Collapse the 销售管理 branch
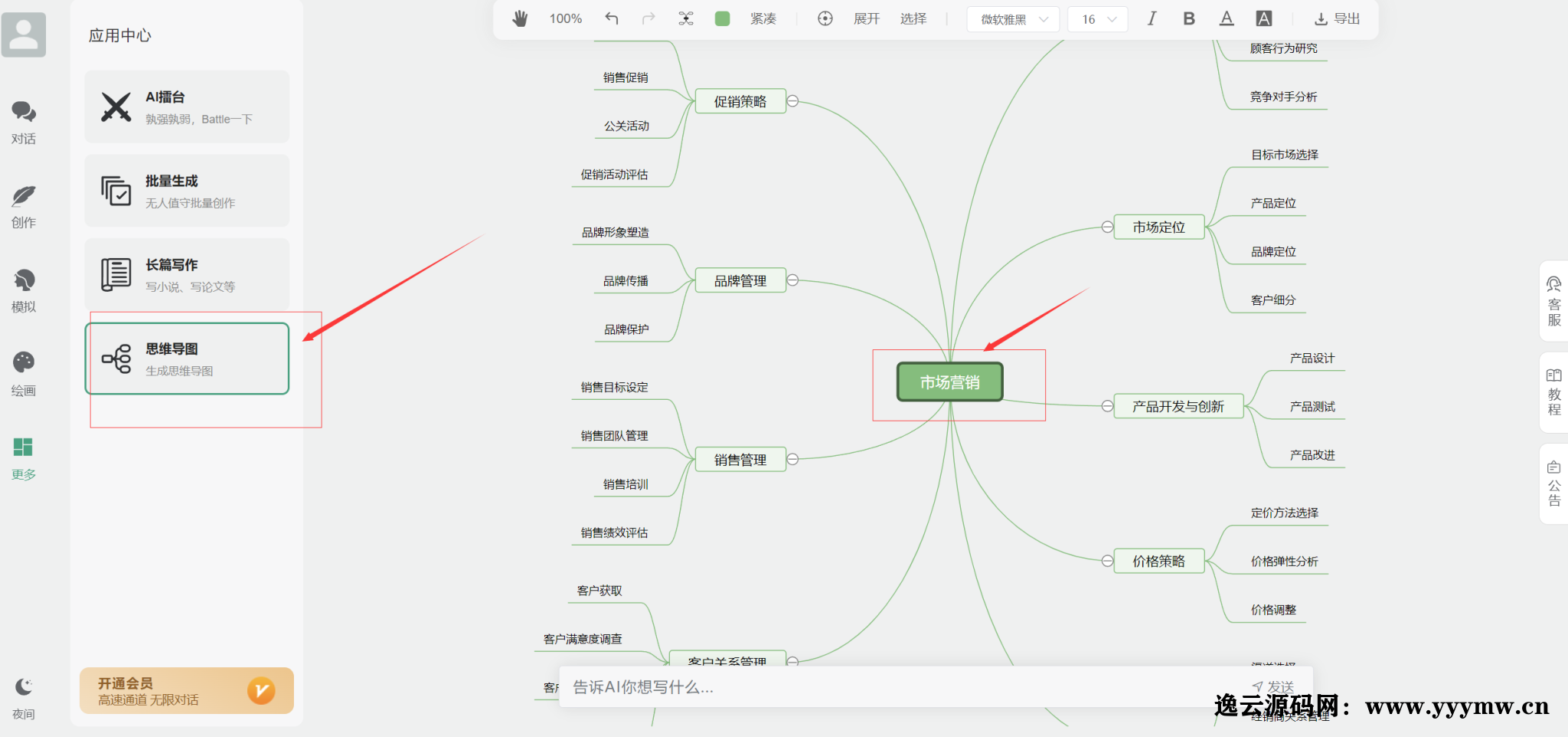 click(x=793, y=459)
